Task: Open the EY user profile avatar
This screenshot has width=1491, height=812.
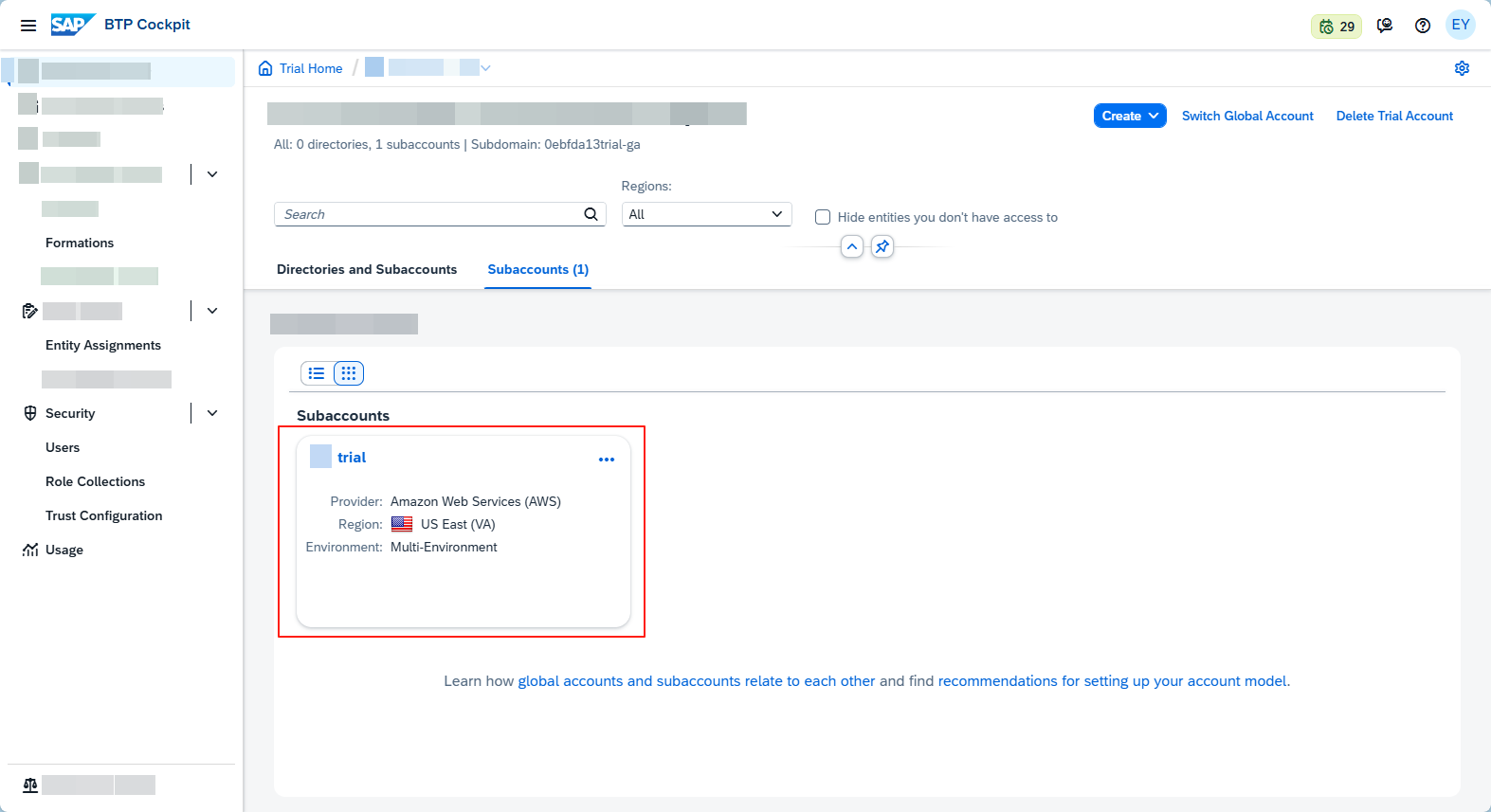Action: 1461,26
